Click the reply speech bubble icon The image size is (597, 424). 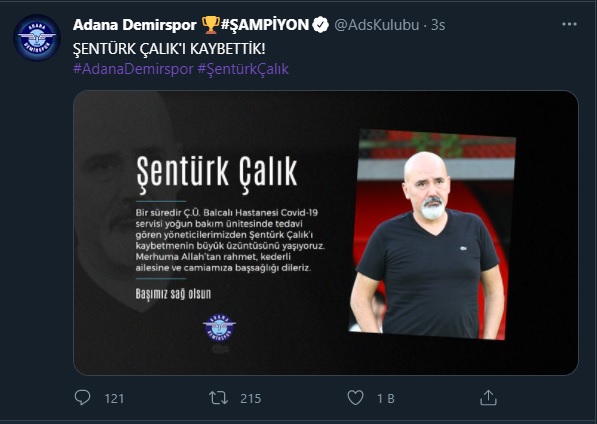pyautogui.click(x=82, y=398)
